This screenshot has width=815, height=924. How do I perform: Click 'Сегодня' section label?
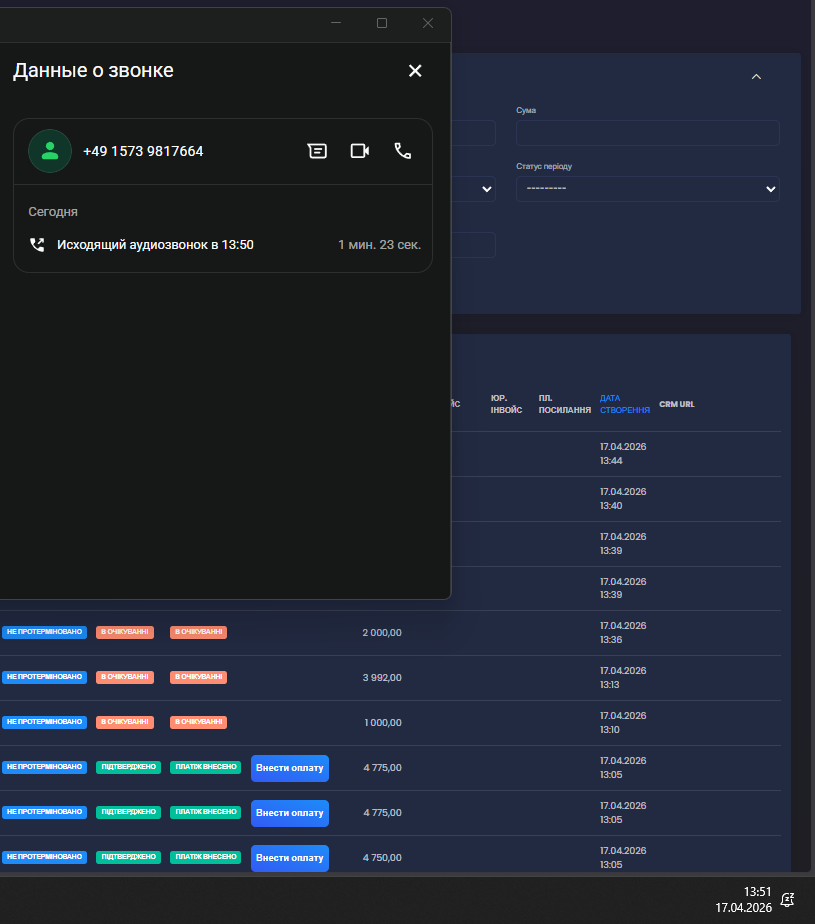click(x=53, y=212)
